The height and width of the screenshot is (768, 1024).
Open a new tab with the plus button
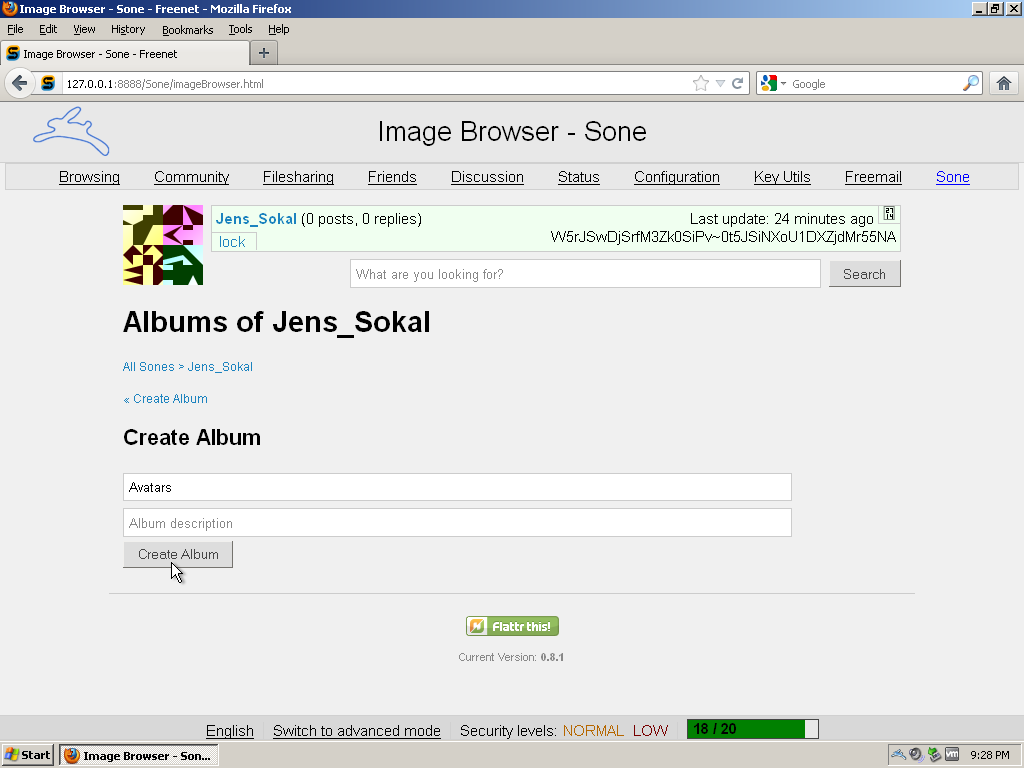[264, 54]
